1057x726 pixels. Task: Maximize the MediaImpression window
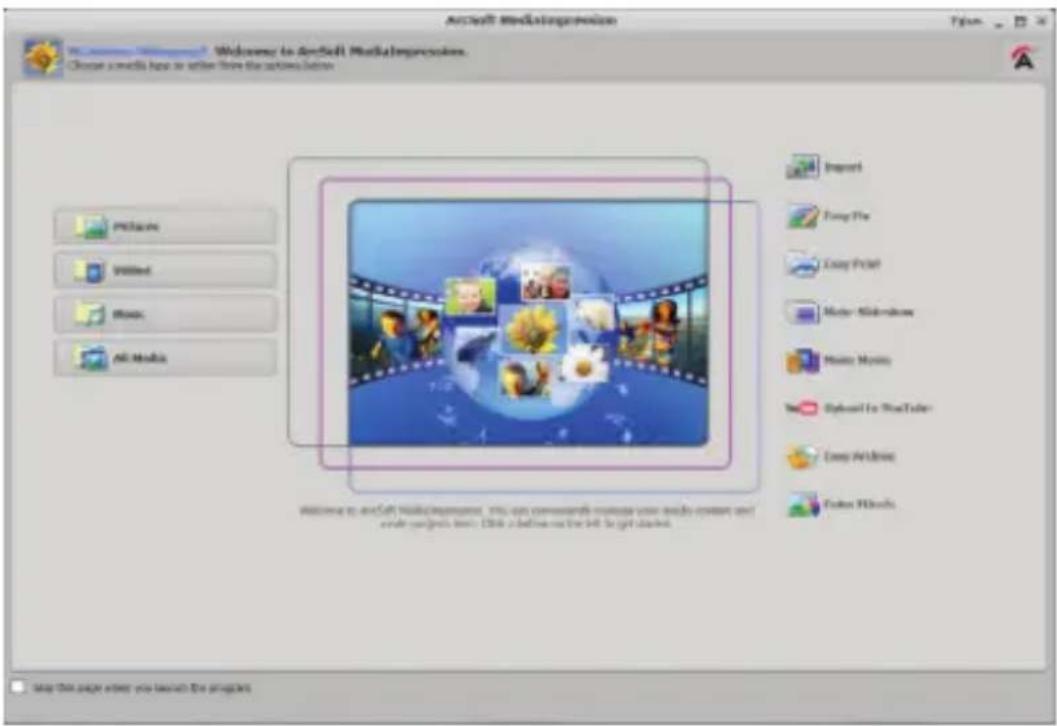[1021, 22]
